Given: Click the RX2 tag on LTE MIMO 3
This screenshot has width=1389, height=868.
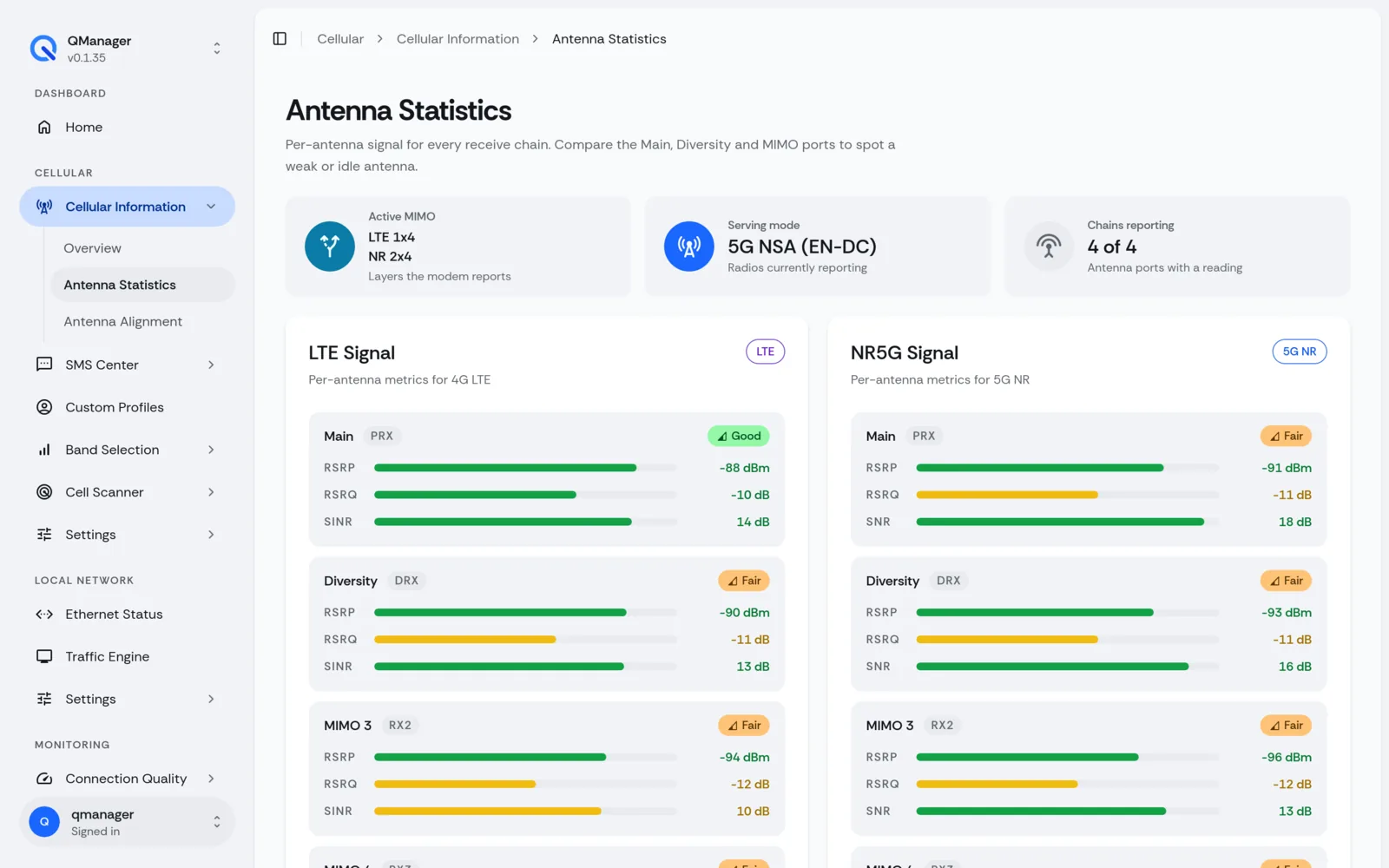Looking at the screenshot, I should [400, 726].
